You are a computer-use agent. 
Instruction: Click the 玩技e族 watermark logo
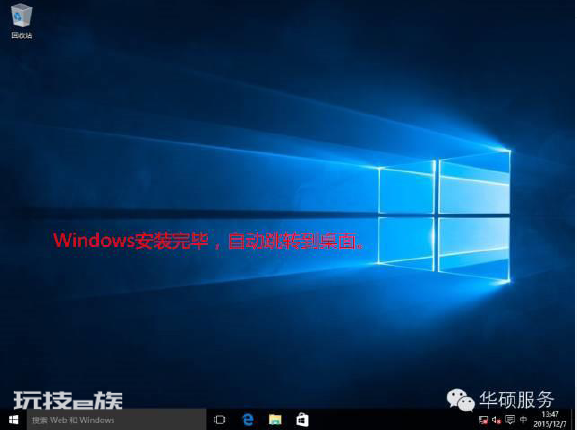68,400
